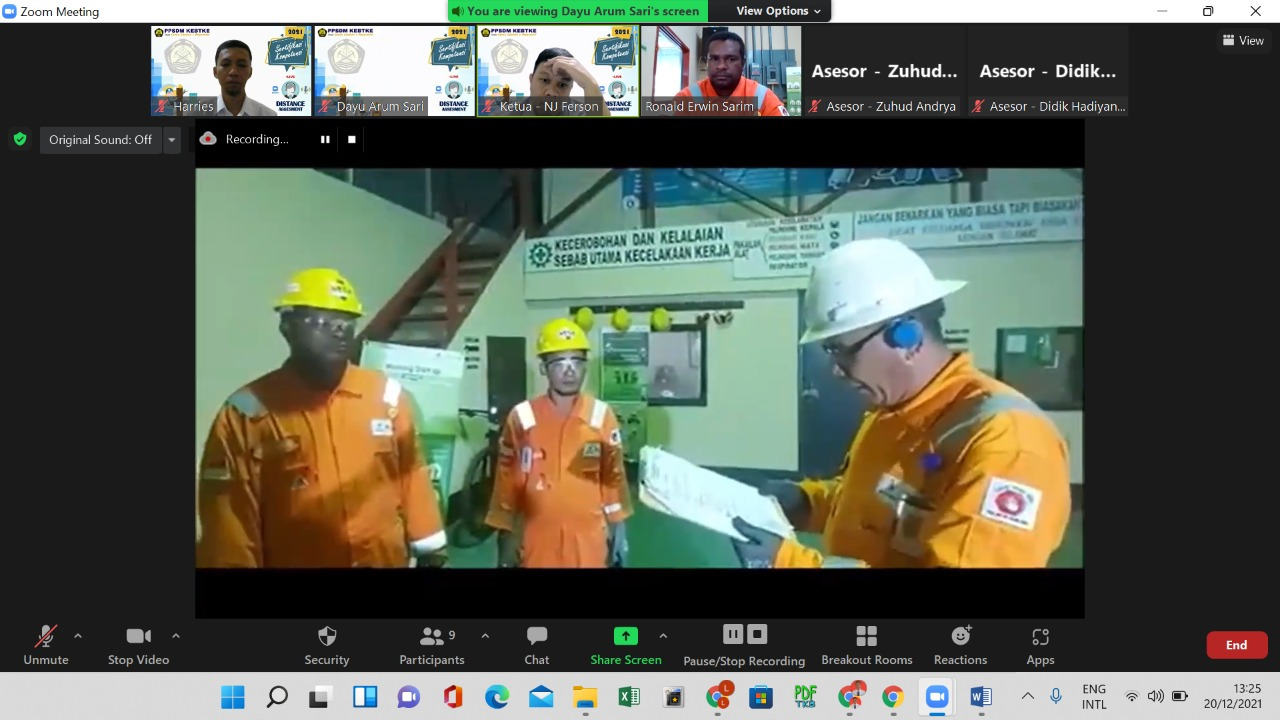The height and width of the screenshot is (720, 1280).
Task: Stop the recording from the top indicator
Action: (x=352, y=139)
